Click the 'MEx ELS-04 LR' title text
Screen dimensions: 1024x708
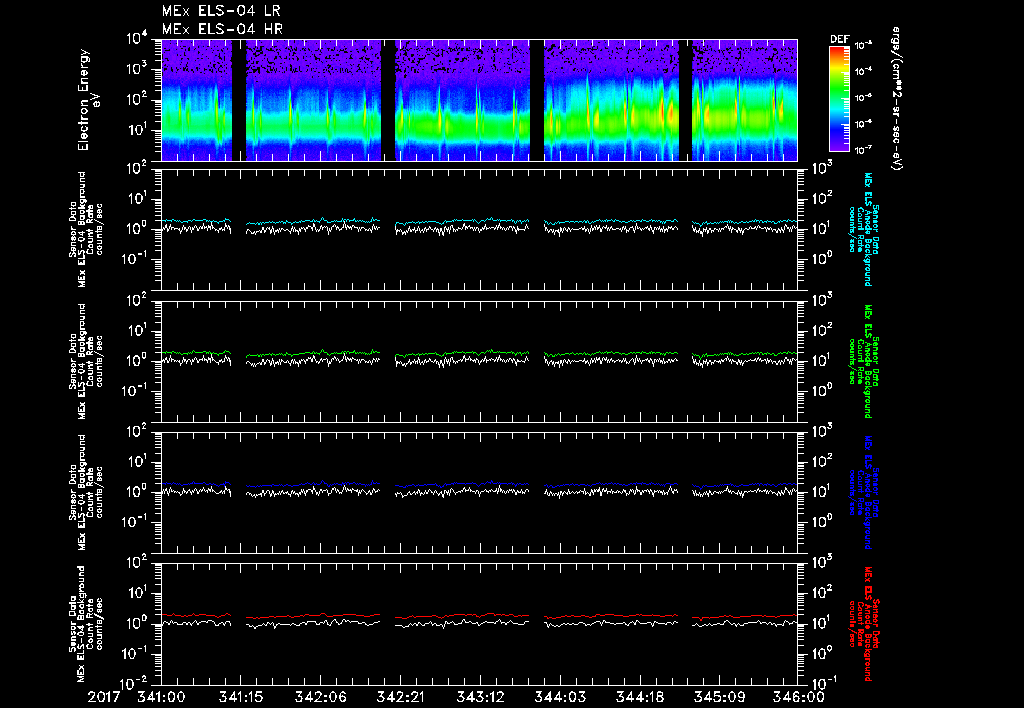pyautogui.click(x=221, y=11)
